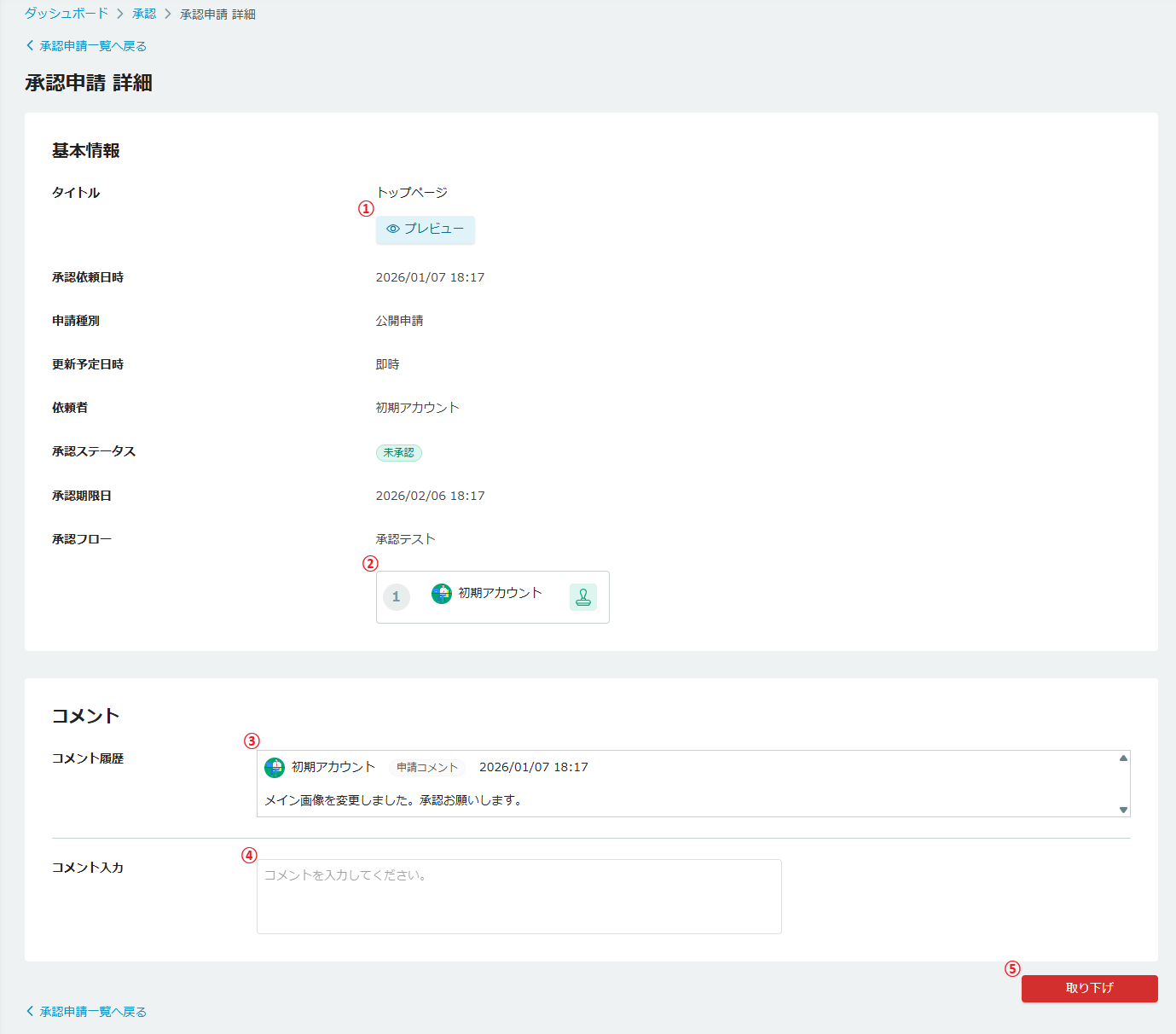Click the back chevron icon at page bottom
1176x1034 pixels.
(30, 1012)
